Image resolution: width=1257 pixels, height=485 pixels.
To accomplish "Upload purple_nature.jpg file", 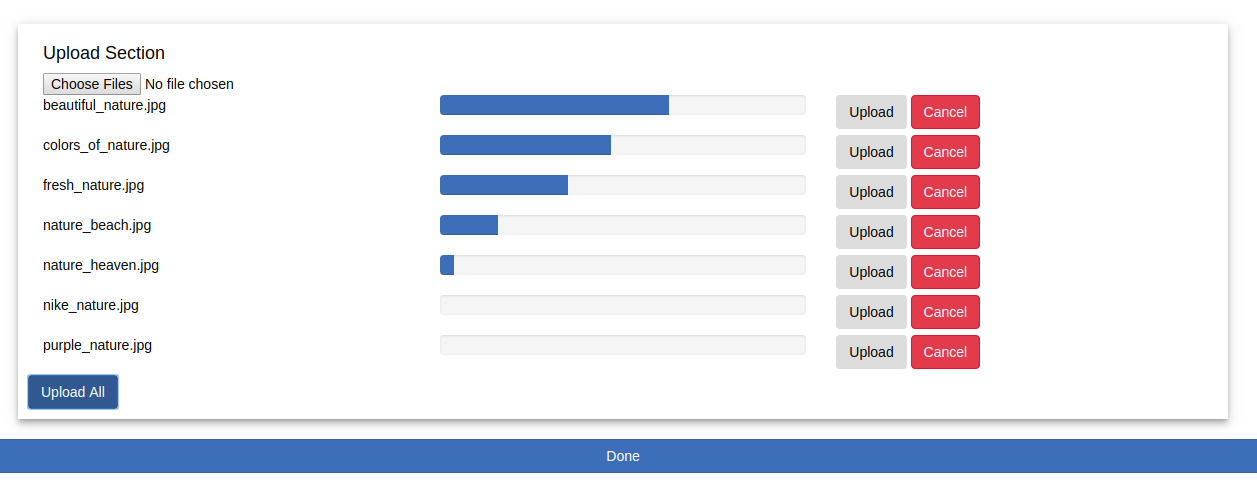I will pos(871,352).
